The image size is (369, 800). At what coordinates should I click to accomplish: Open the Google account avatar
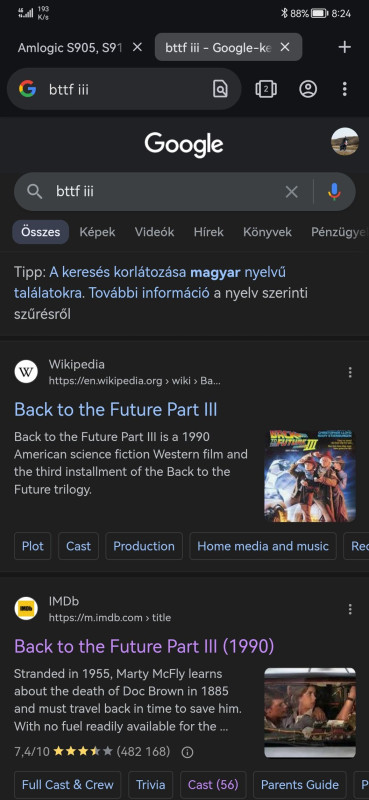[x=345, y=141]
